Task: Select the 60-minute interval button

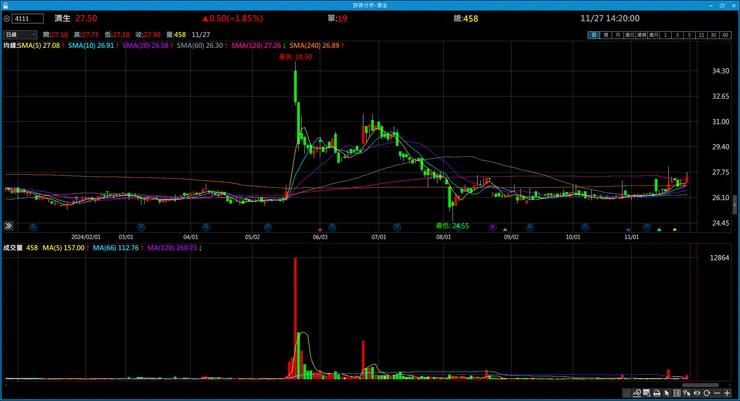Action: click(x=725, y=35)
